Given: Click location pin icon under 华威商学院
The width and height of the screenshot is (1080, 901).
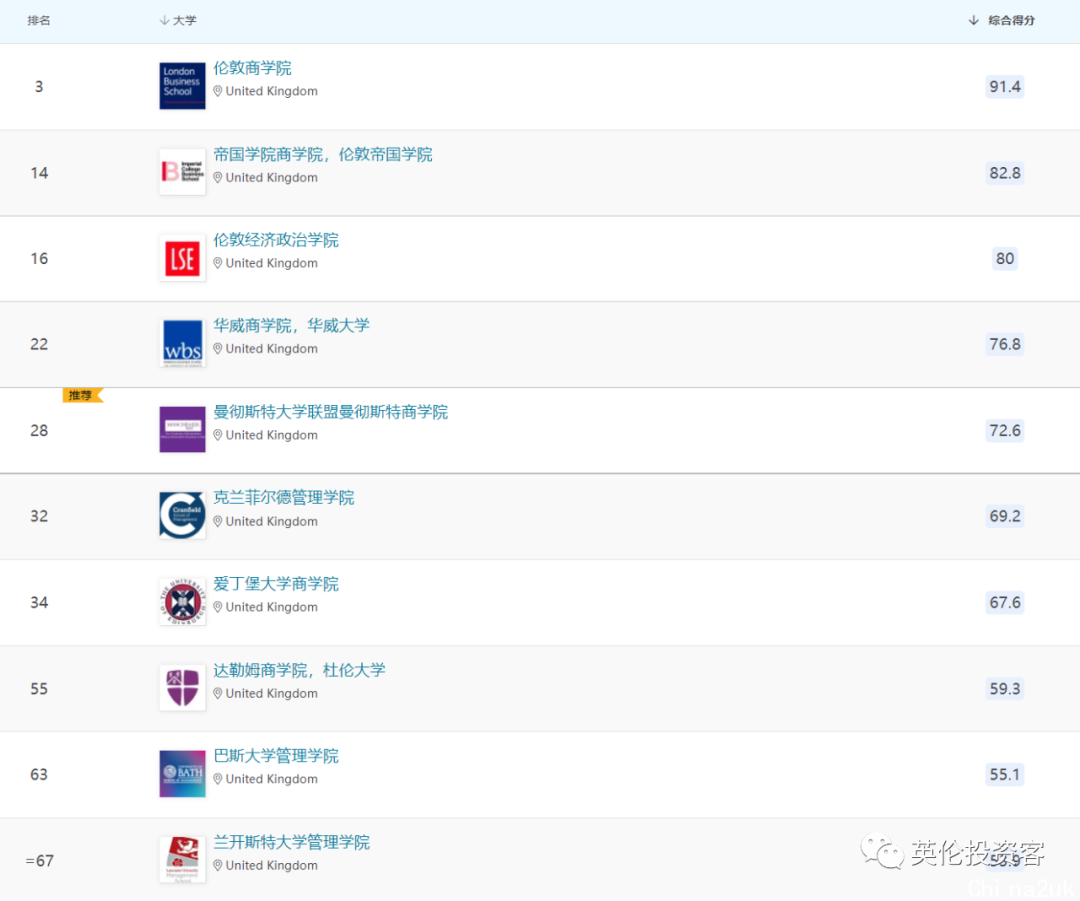Looking at the screenshot, I should click(218, 349).
